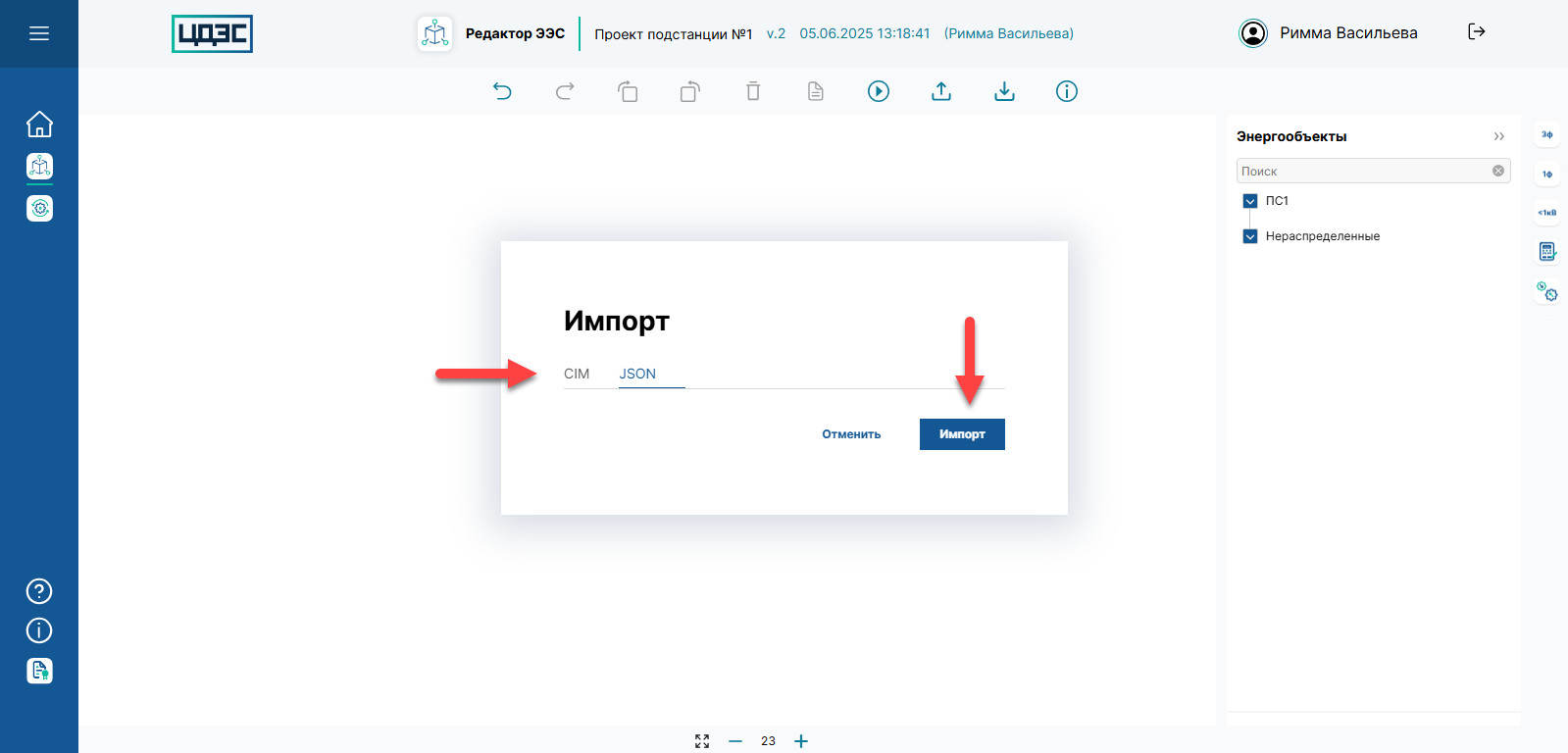Click the download/import icon in the toolbar
Screen dimensions: 1568x753
click(1004, 91)
